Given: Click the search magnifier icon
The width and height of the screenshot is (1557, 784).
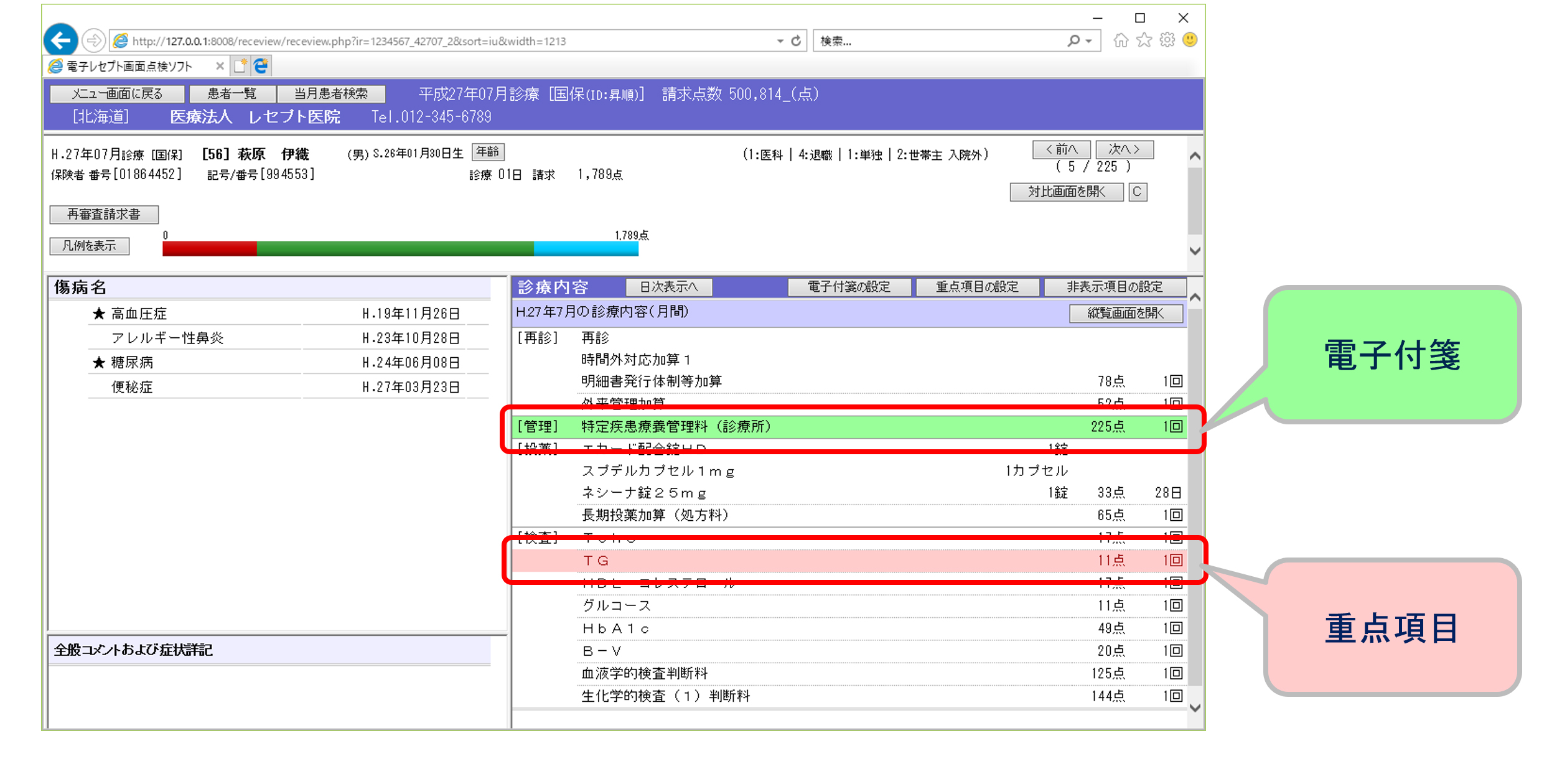Looking at the screenshot, I should 1073,41.
